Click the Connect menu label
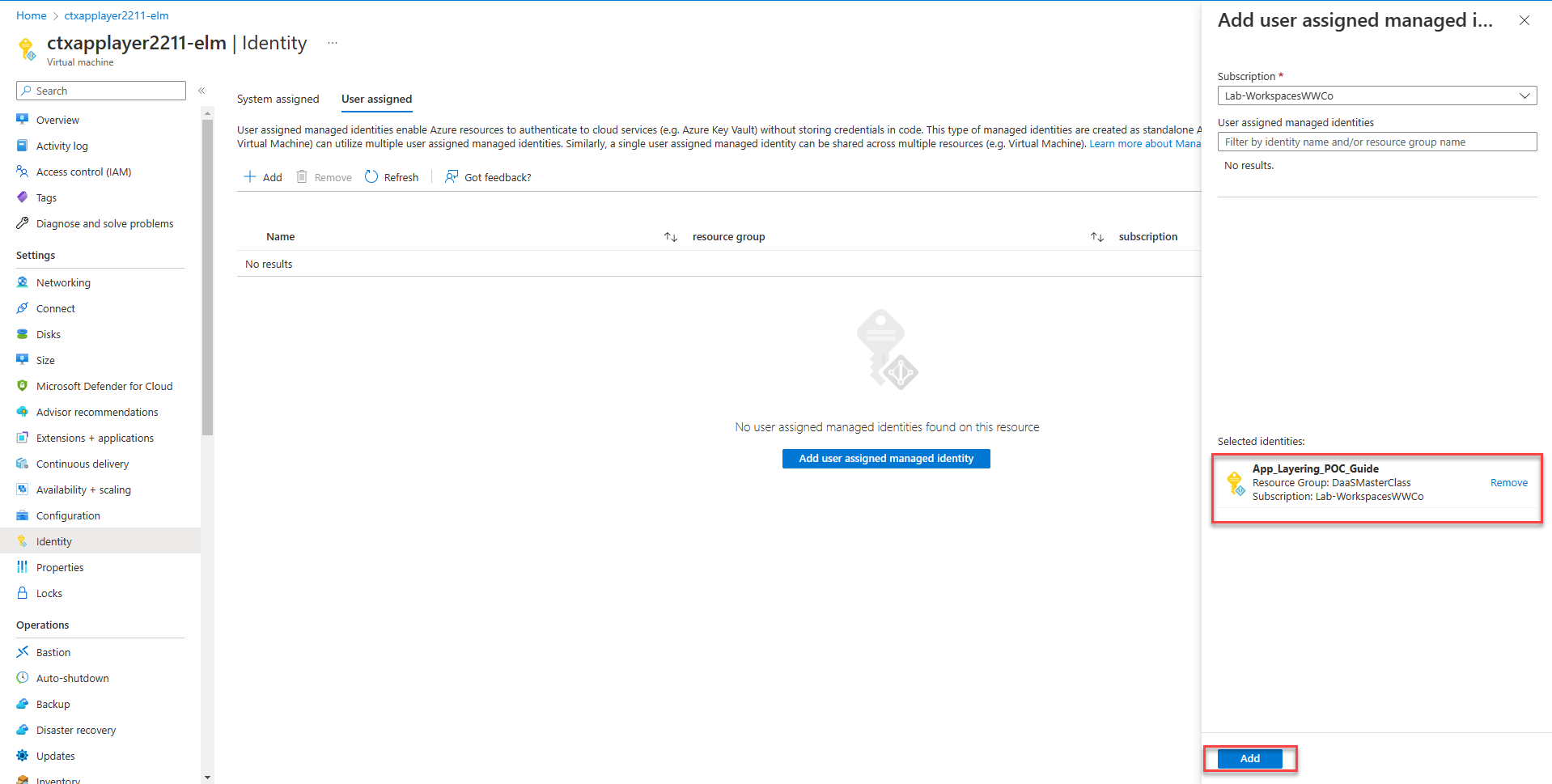1552x784 pixels. (x=56, y=308)
